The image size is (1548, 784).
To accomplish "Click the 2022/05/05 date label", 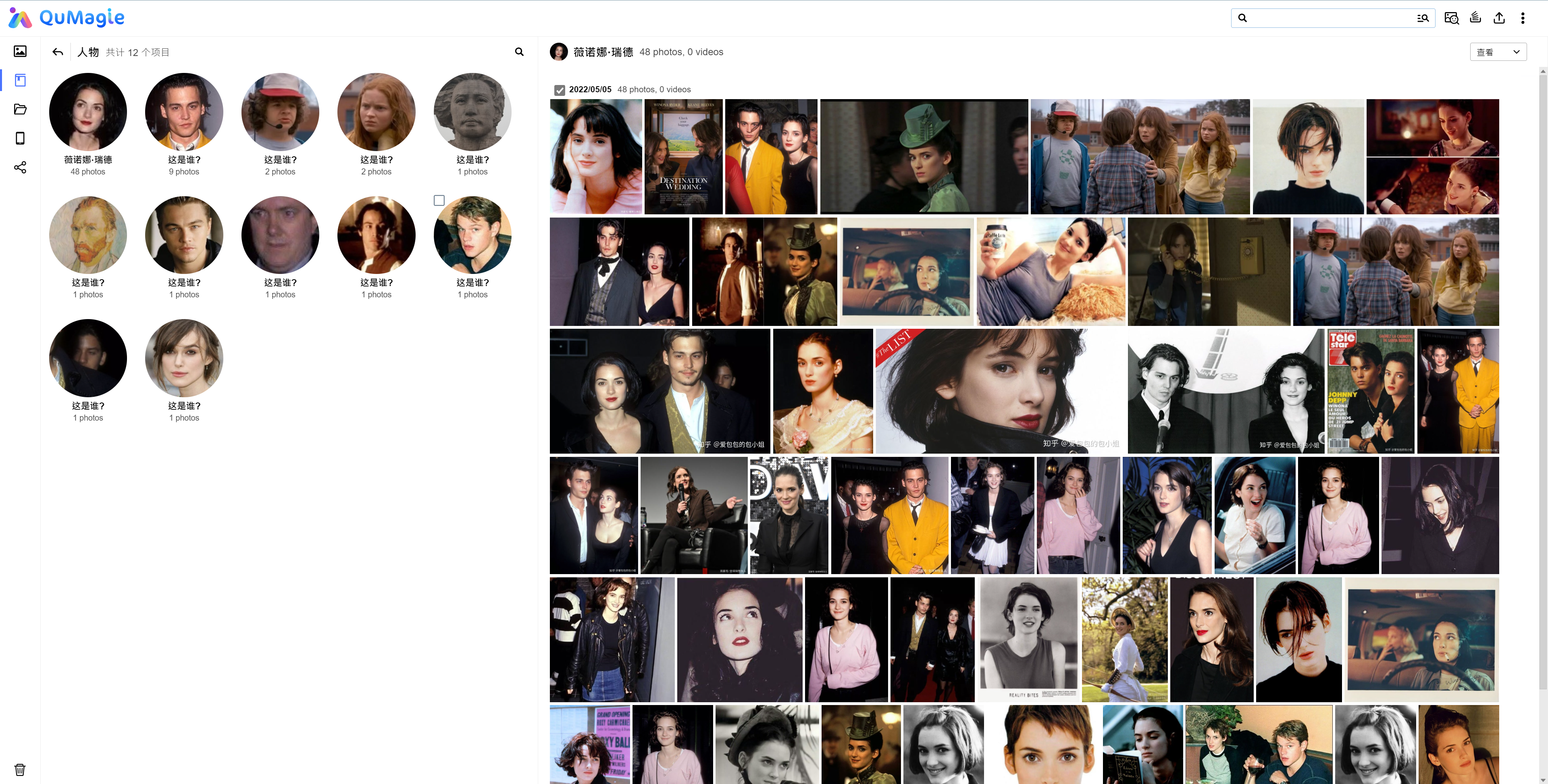I will coord(590,89).
